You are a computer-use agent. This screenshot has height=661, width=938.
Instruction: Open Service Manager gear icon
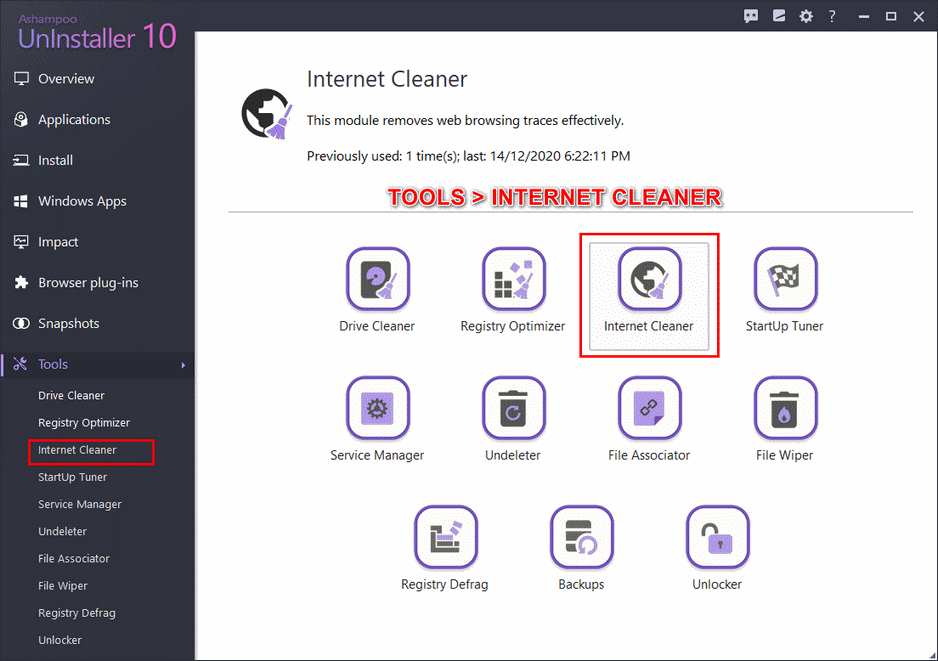(377, 408)
